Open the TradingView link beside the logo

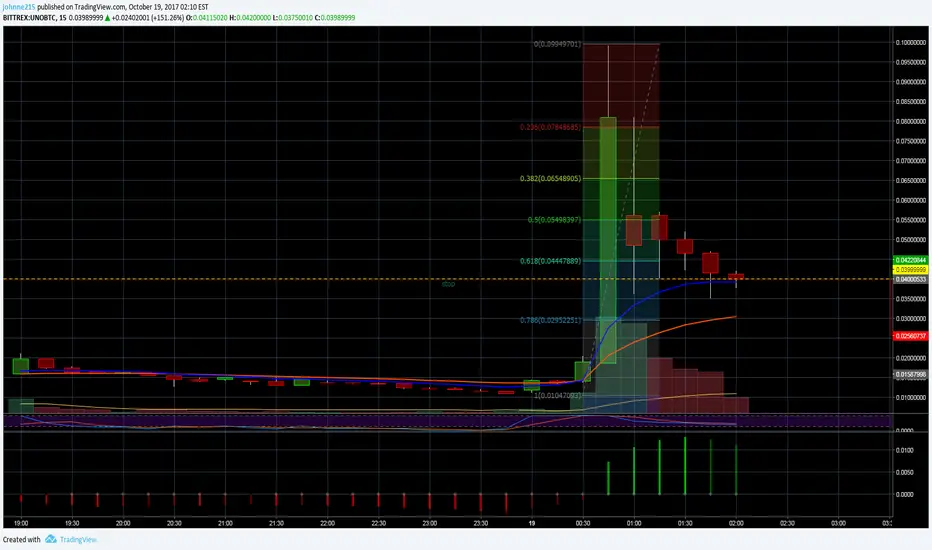point(78,539)
